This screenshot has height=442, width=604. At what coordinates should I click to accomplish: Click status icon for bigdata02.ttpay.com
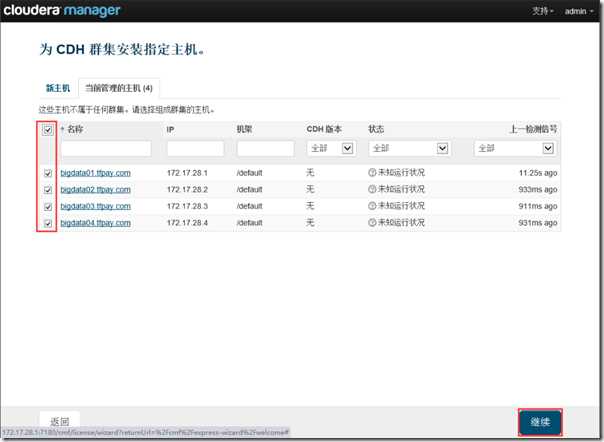tap(372, 189)
